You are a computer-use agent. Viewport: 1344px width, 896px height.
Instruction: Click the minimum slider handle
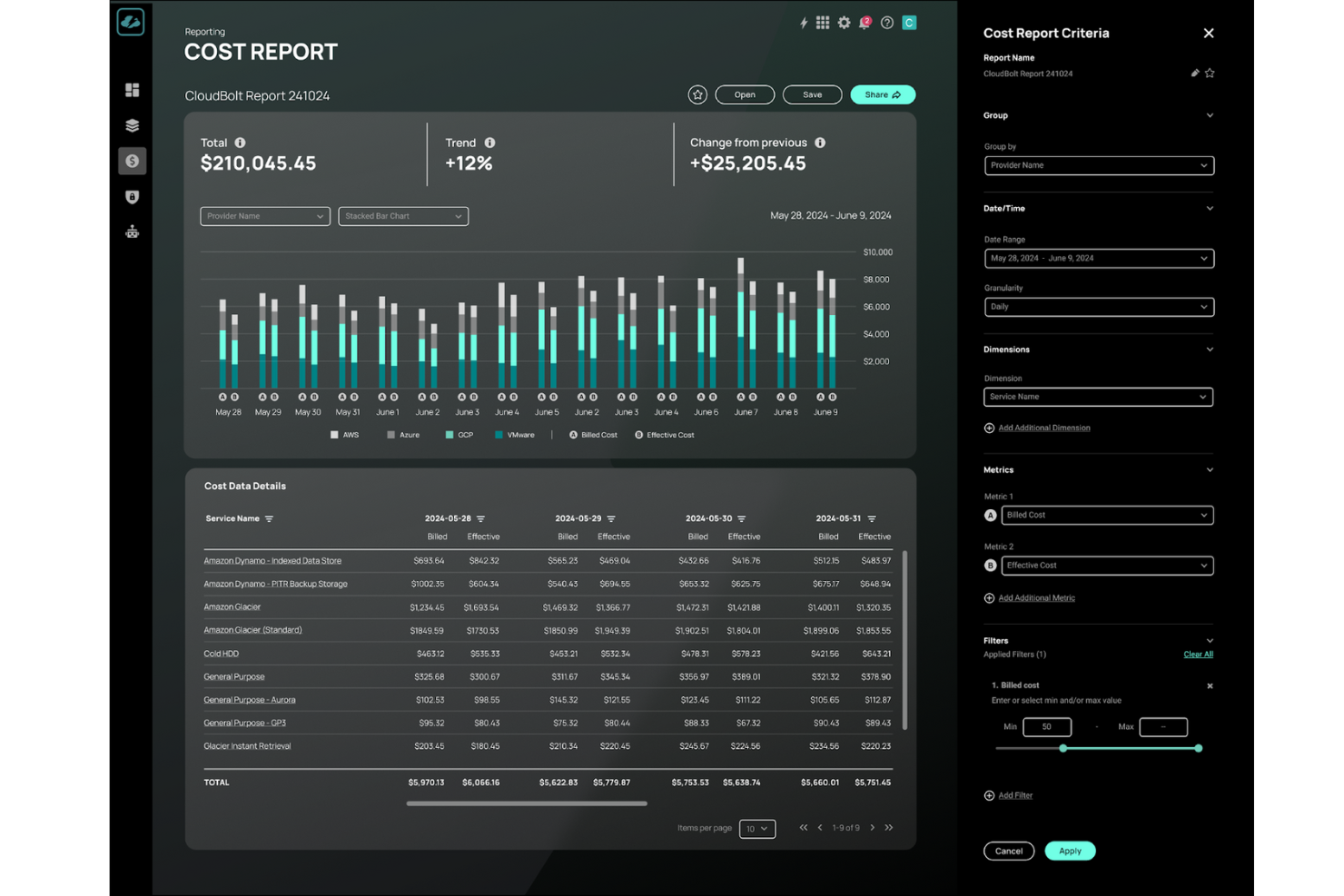1063,748
